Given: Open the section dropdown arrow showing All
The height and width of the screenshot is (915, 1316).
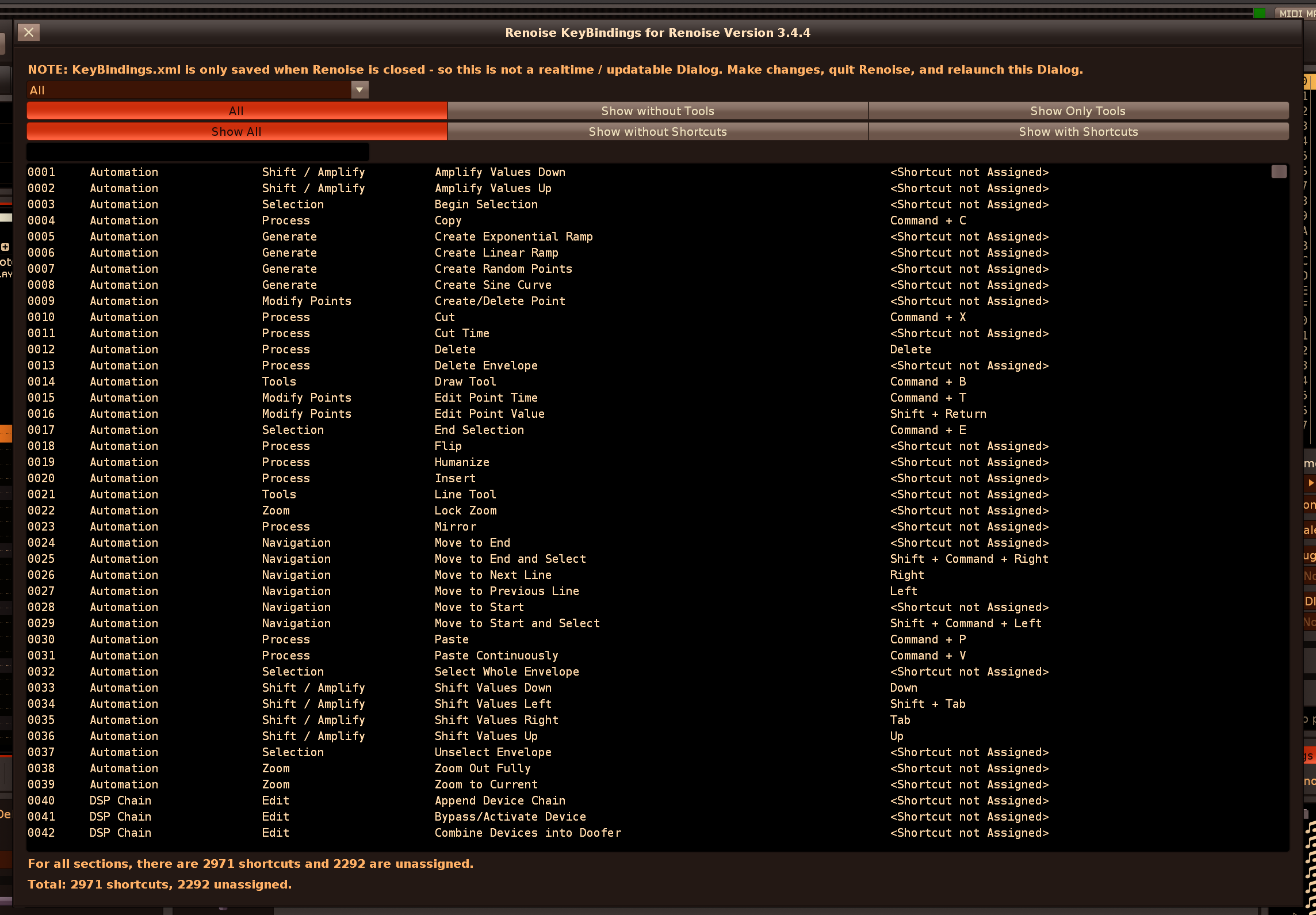Looking at the screenshot, I should [360, 90].
